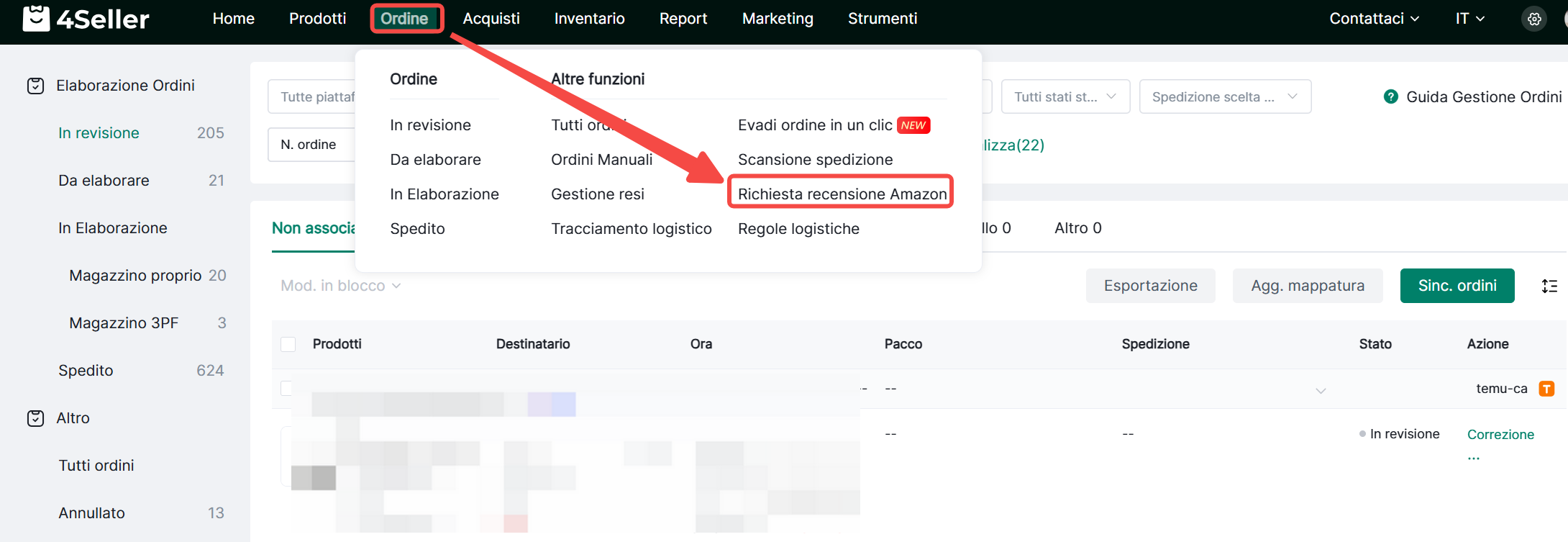Open the row height list settings icon
The image size is (1568, 542).
coord(1549,286)
